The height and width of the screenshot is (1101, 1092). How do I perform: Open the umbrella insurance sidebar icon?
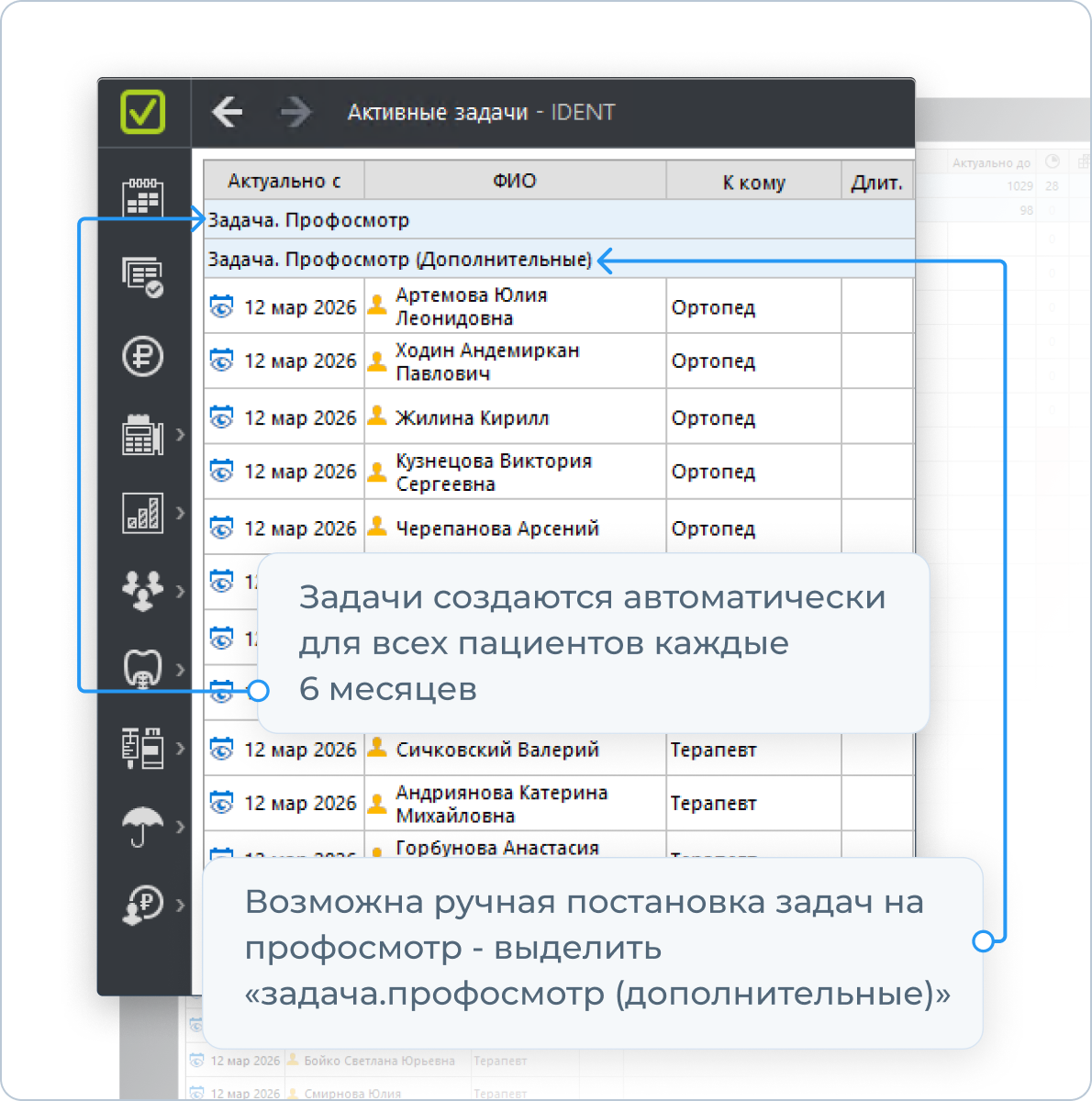click(x=142, y=826)
